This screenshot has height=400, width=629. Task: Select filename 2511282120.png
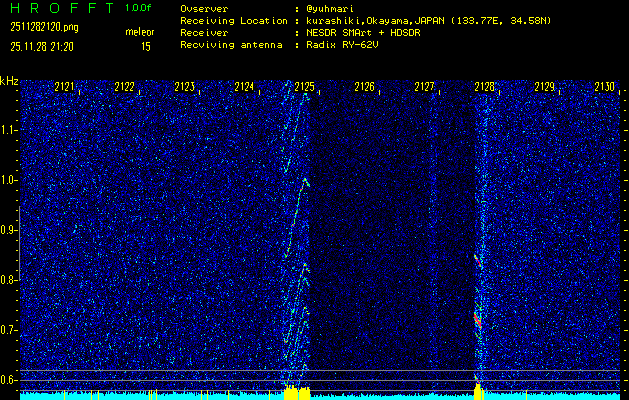pyautogui.click(x=45, y=27)
